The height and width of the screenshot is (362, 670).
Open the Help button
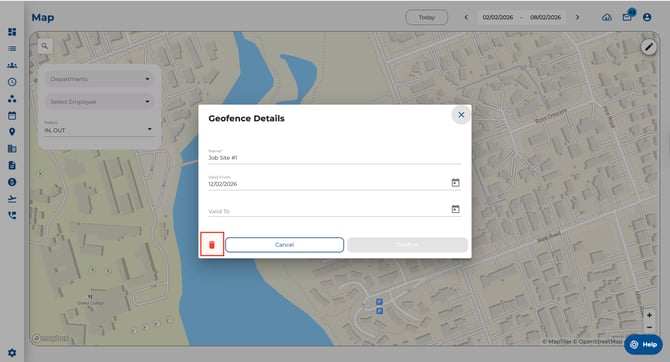[x=643, y=344]
